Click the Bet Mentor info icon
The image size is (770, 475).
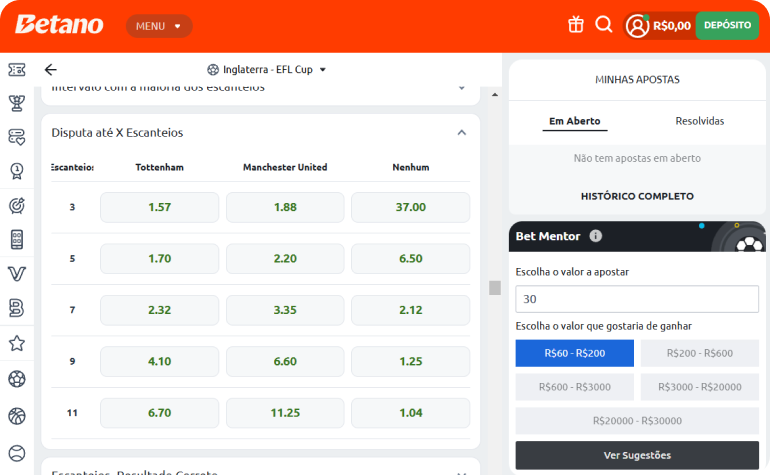point(595,236)
